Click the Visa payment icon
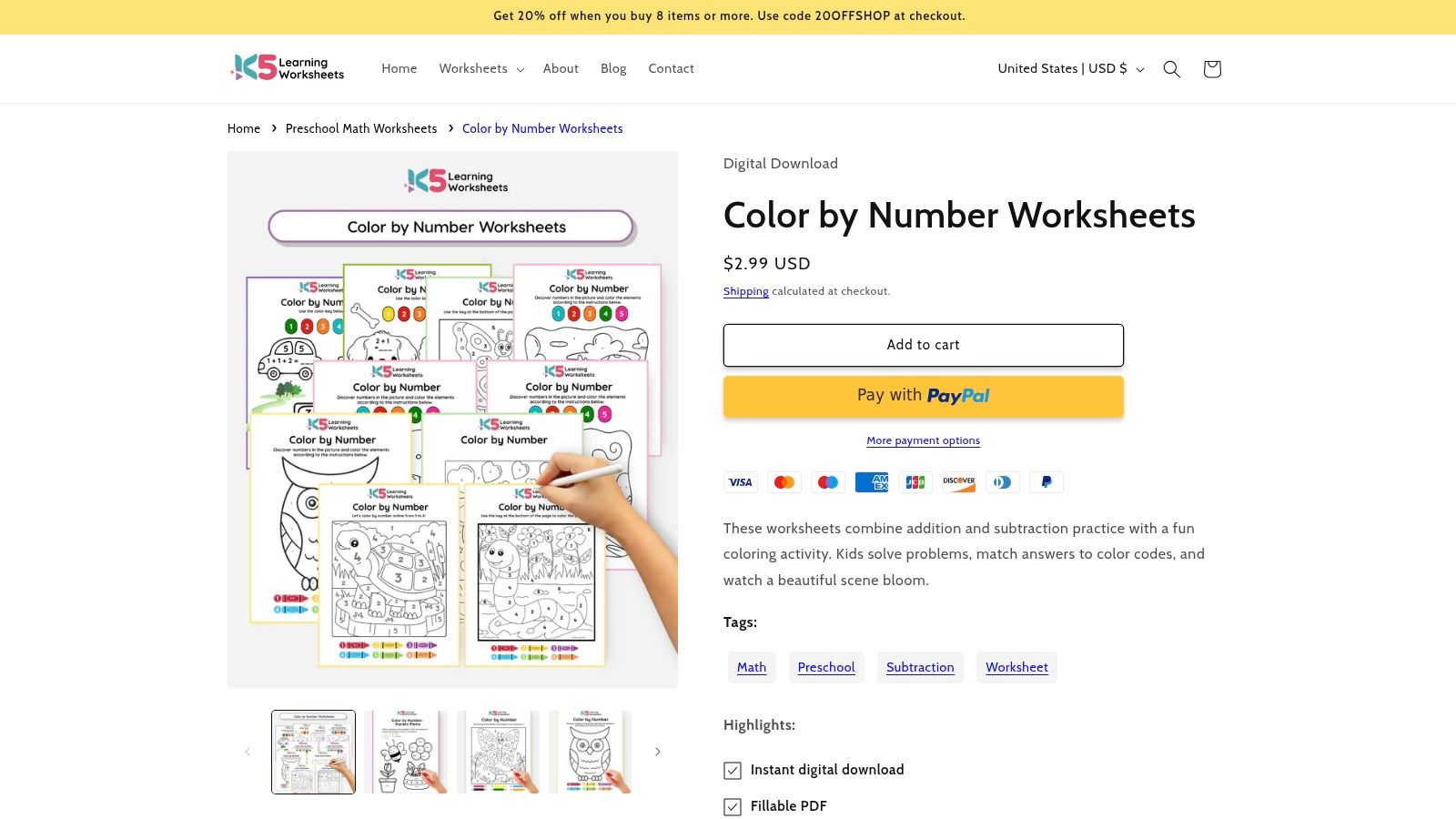The height and width of the screenshot is (819, 1456). coord(741,482)
